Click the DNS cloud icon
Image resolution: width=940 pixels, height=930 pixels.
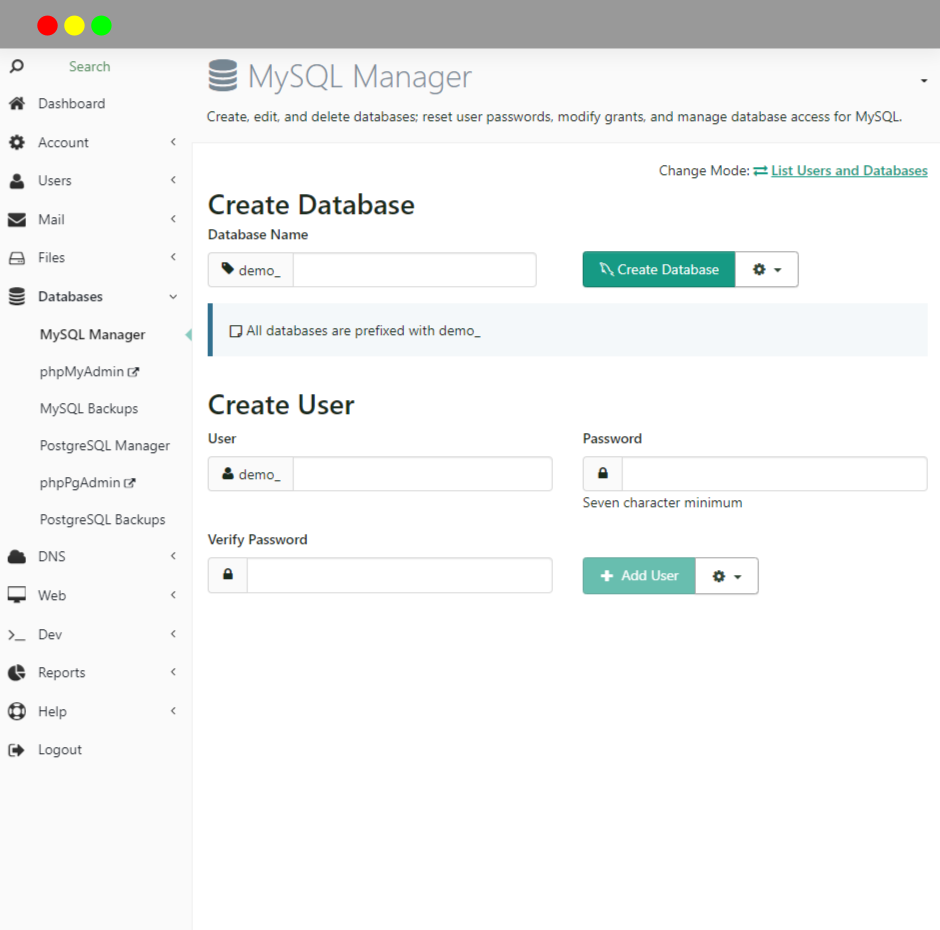click(x=17, y=556)
